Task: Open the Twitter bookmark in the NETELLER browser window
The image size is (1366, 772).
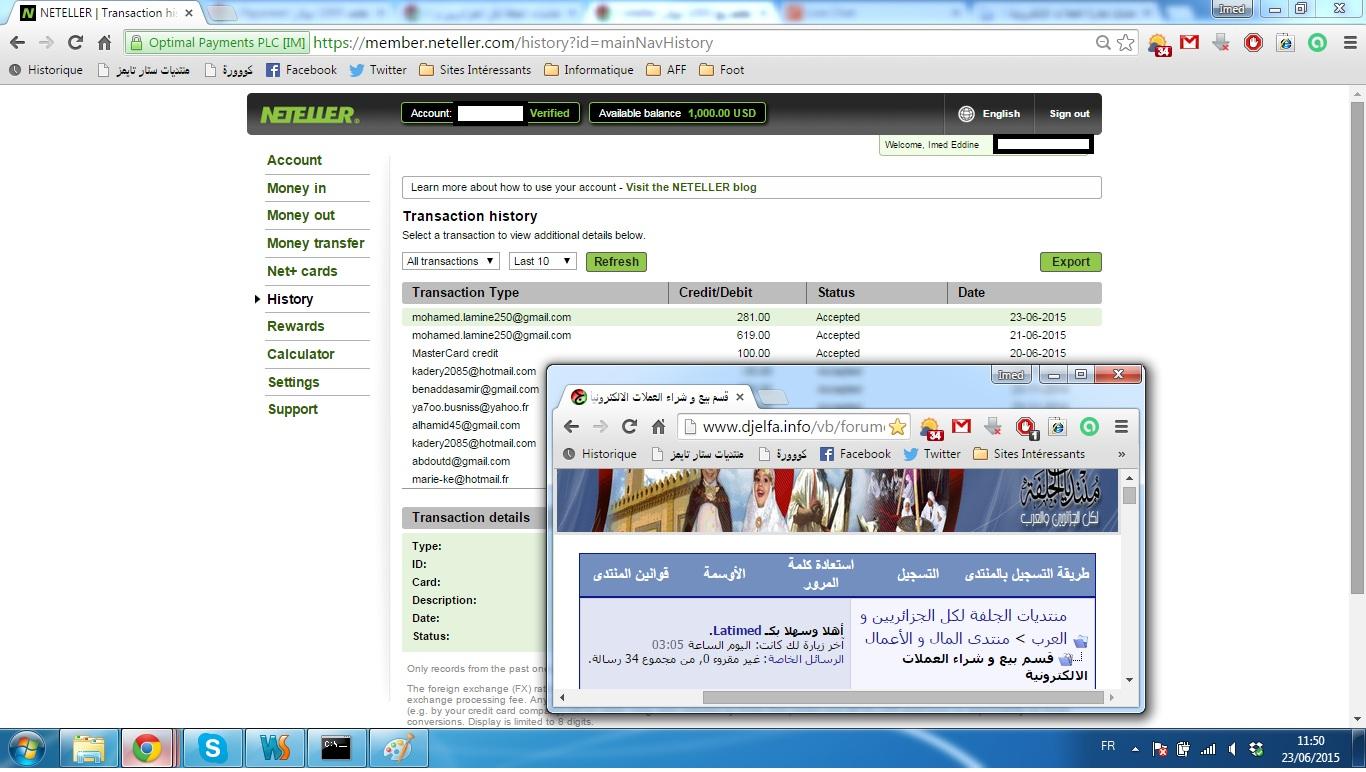Action: pos(378,70)
